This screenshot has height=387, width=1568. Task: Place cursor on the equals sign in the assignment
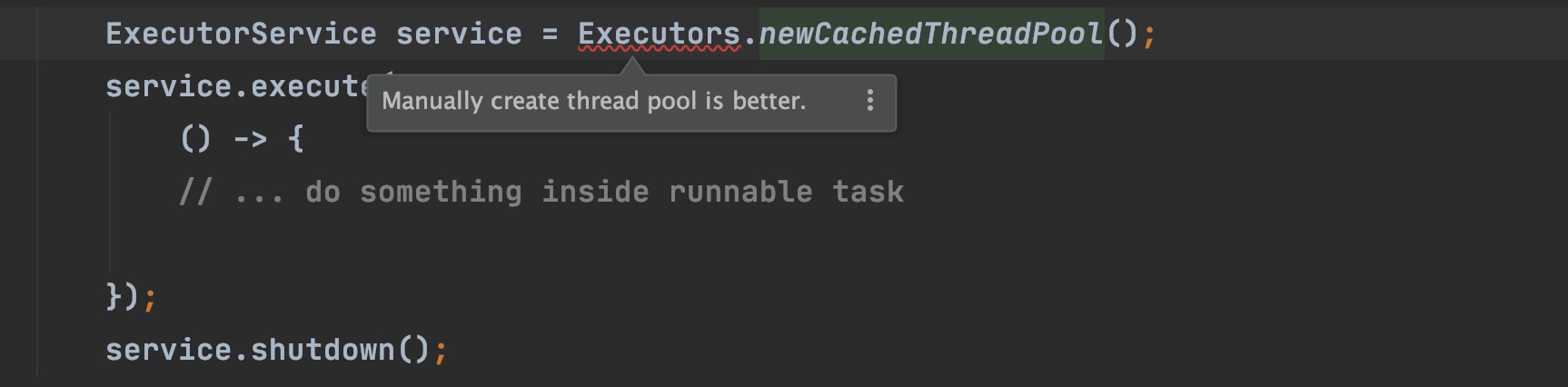(x=550, y=35)
